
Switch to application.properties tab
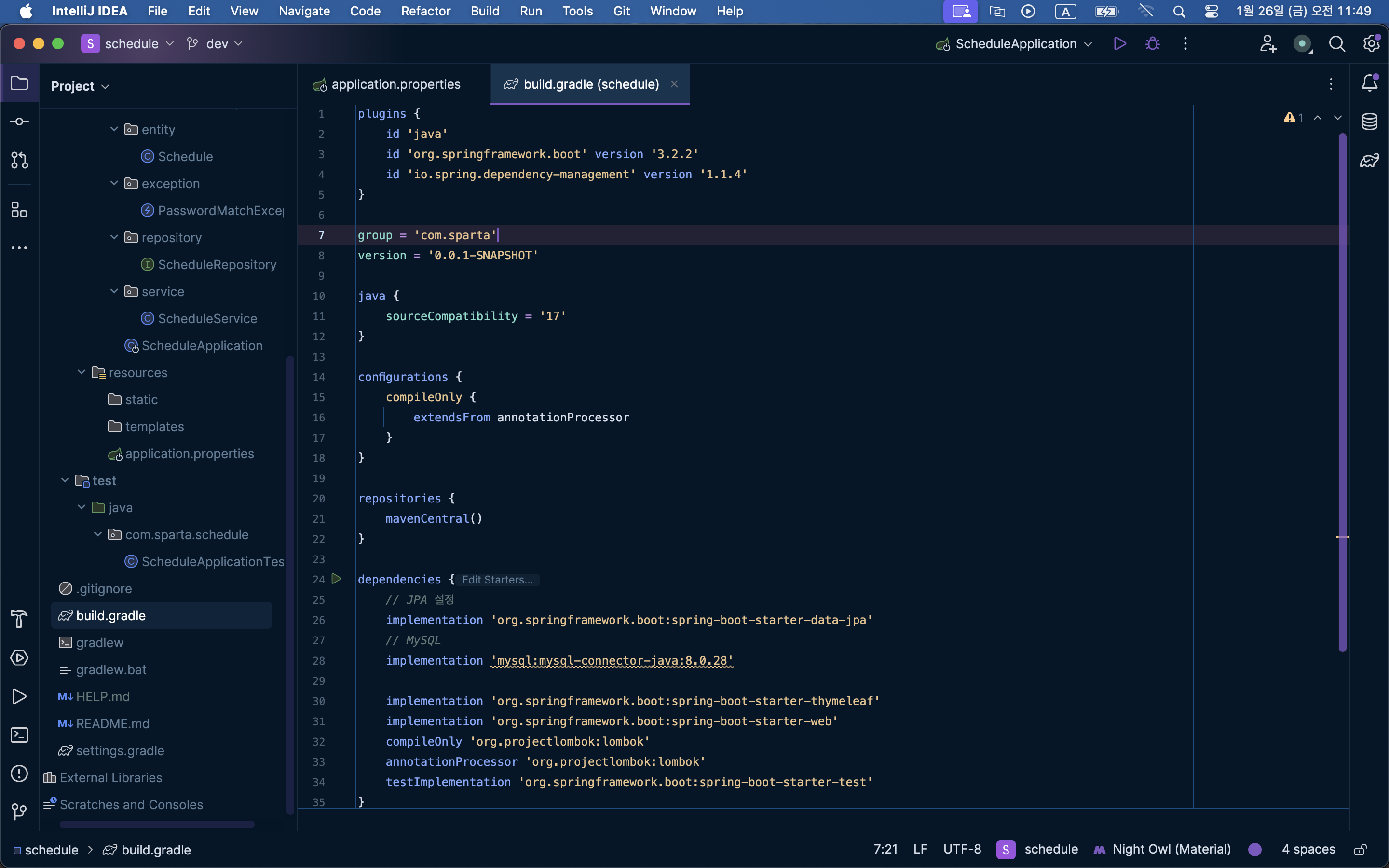pos(395,84)
